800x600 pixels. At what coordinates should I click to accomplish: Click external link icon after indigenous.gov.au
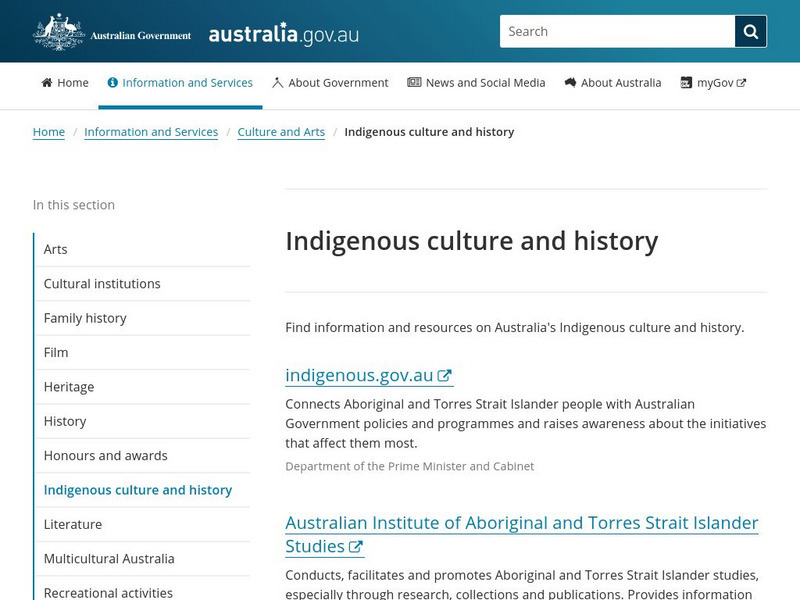point(444,376)
